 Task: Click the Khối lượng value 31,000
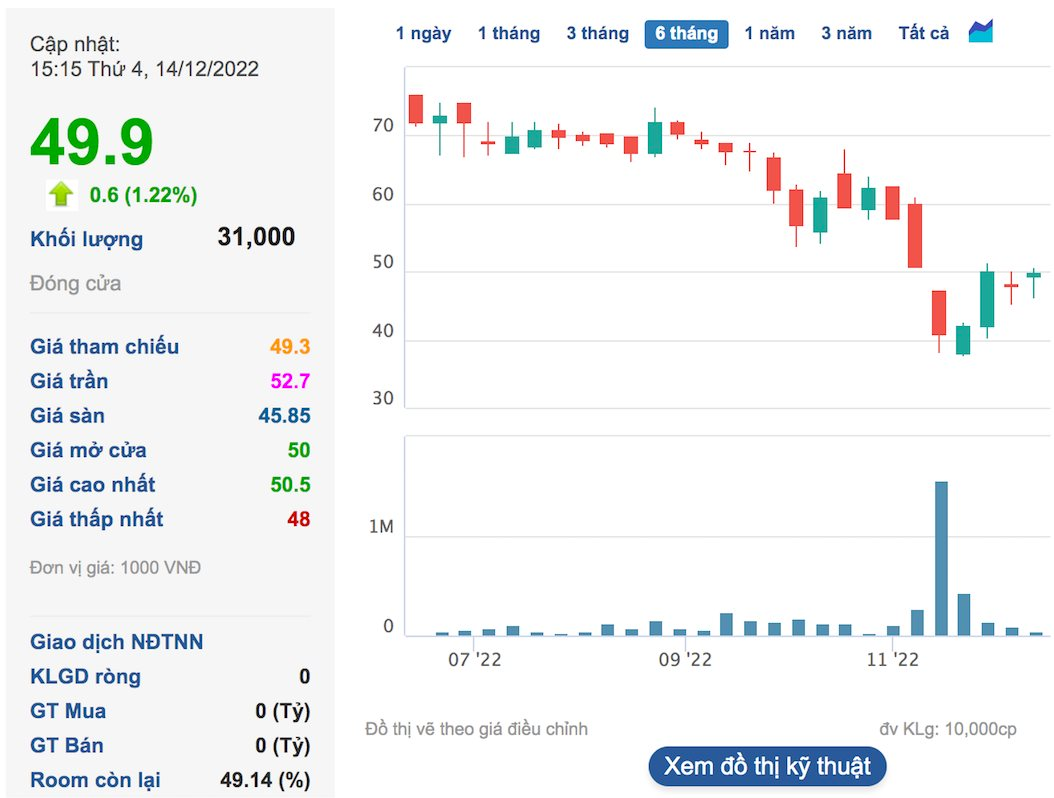[x=256, y=237]
